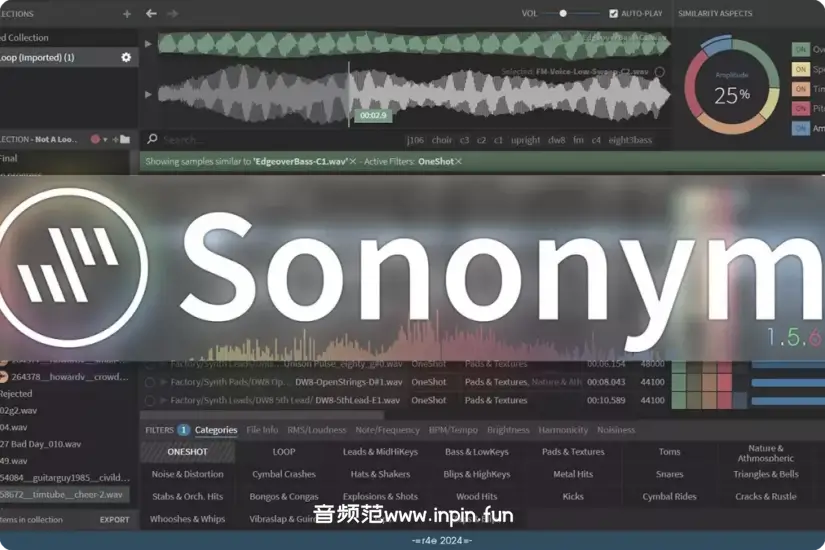Toggle the yellow Spectrum ON switch
Viewport: 825px width, 550px height.
click(801, 69)
